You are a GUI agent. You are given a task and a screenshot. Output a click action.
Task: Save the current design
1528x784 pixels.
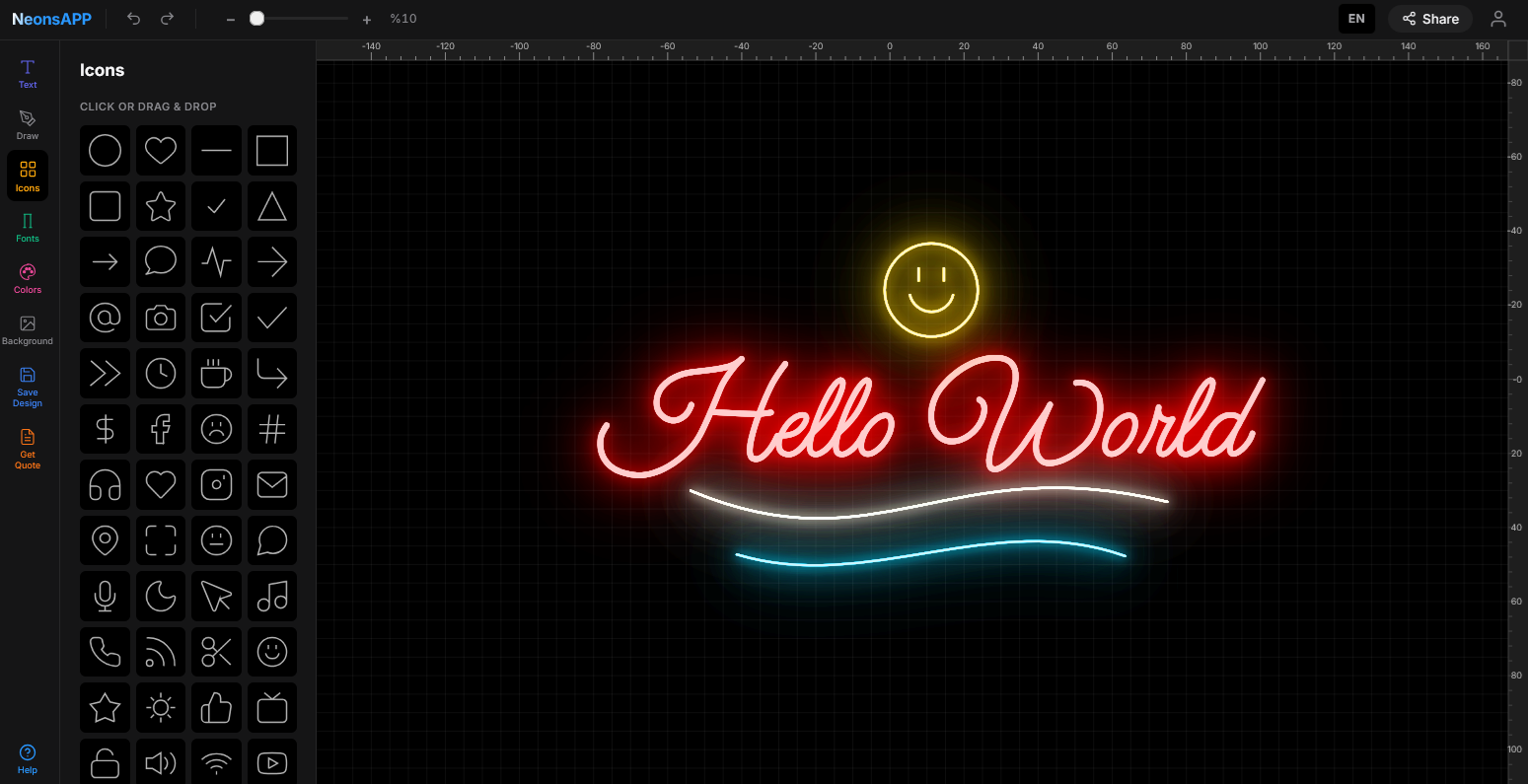27,385
